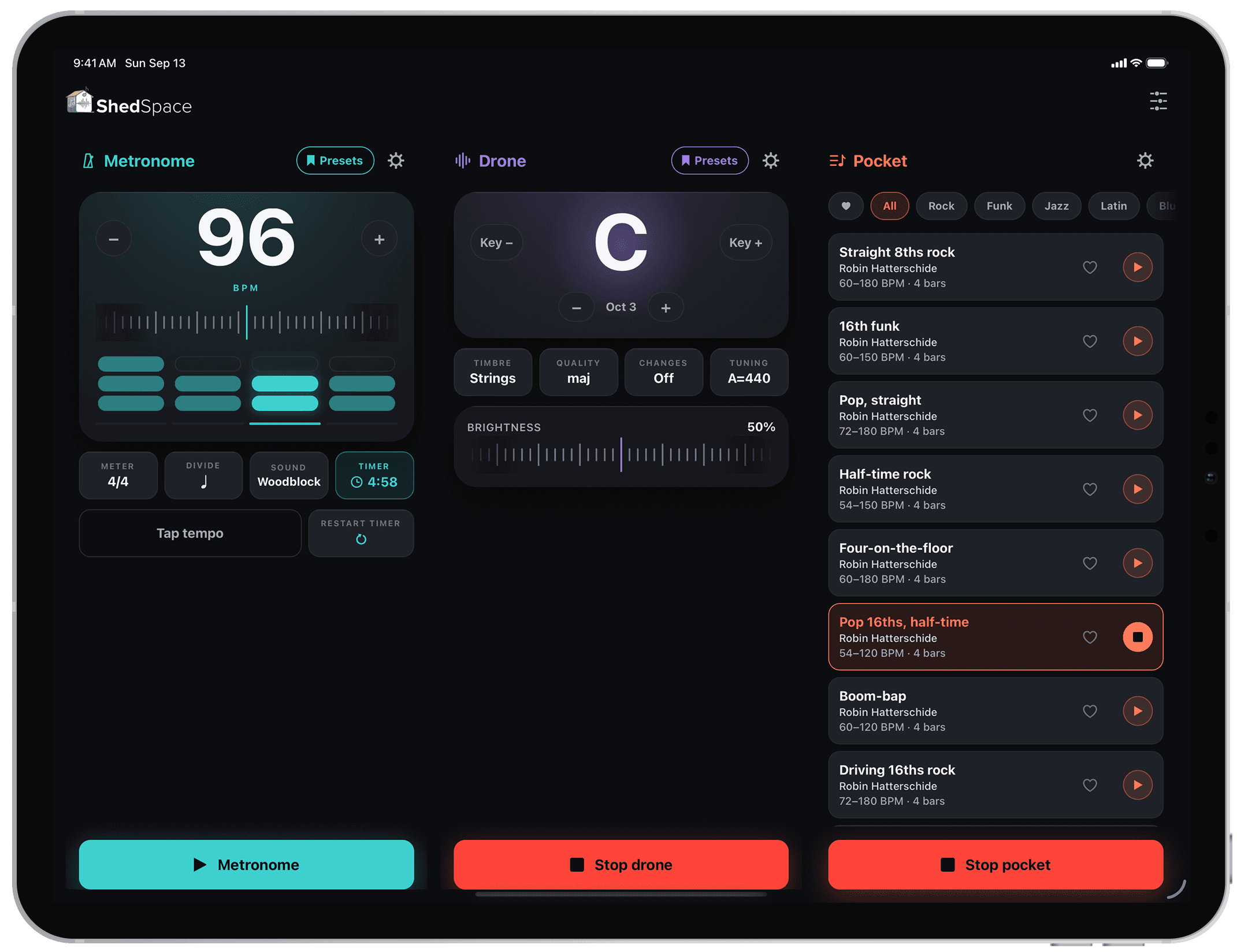The width and height of the screenshot is (1237, 952).
Task: Lower the drone octave with minus
Action: 576,307
